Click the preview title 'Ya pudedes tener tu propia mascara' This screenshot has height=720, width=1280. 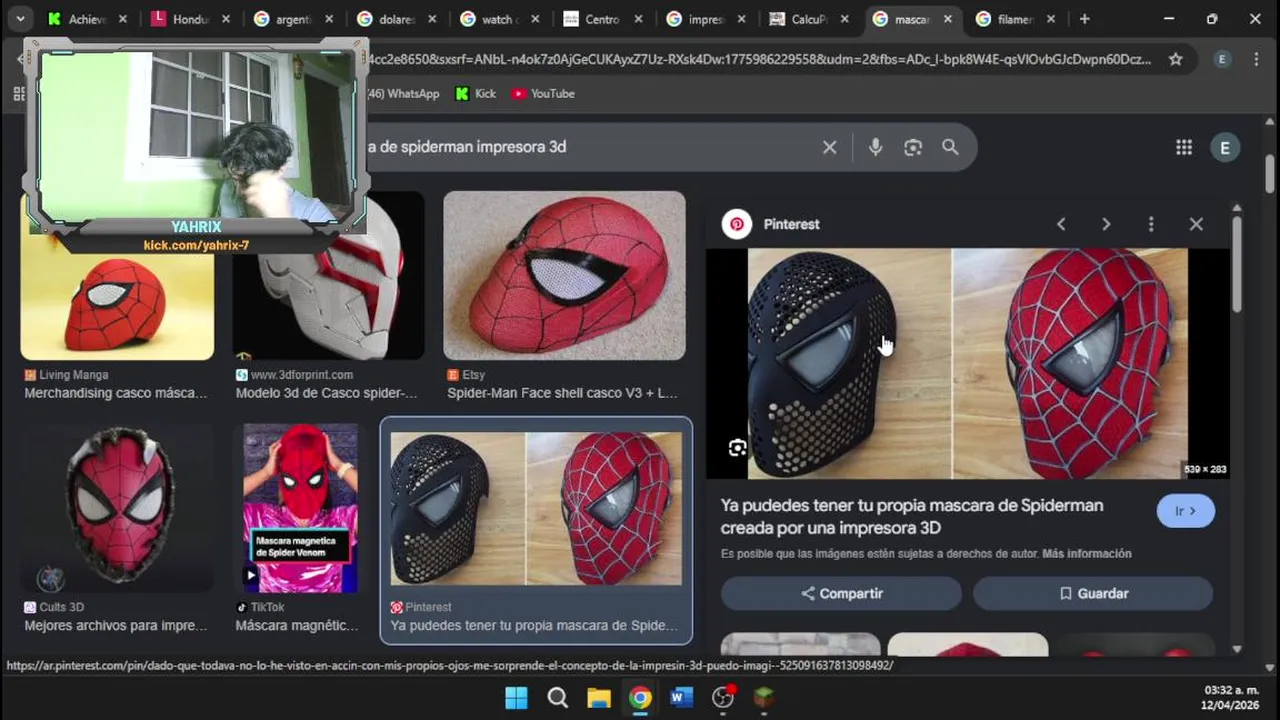tap(912, 516)
